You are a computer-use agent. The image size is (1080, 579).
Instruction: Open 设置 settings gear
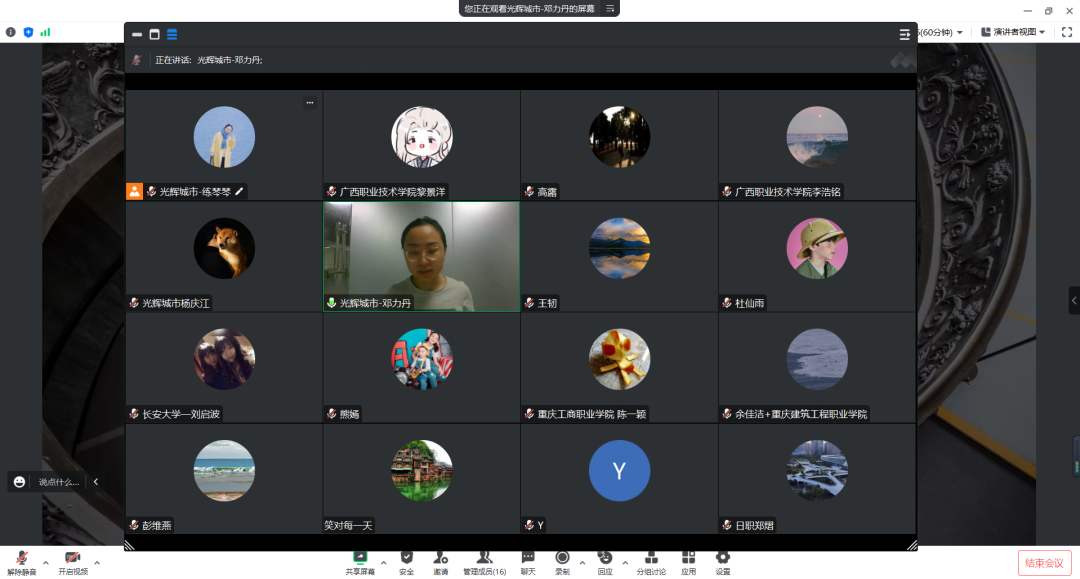point(723,562)
